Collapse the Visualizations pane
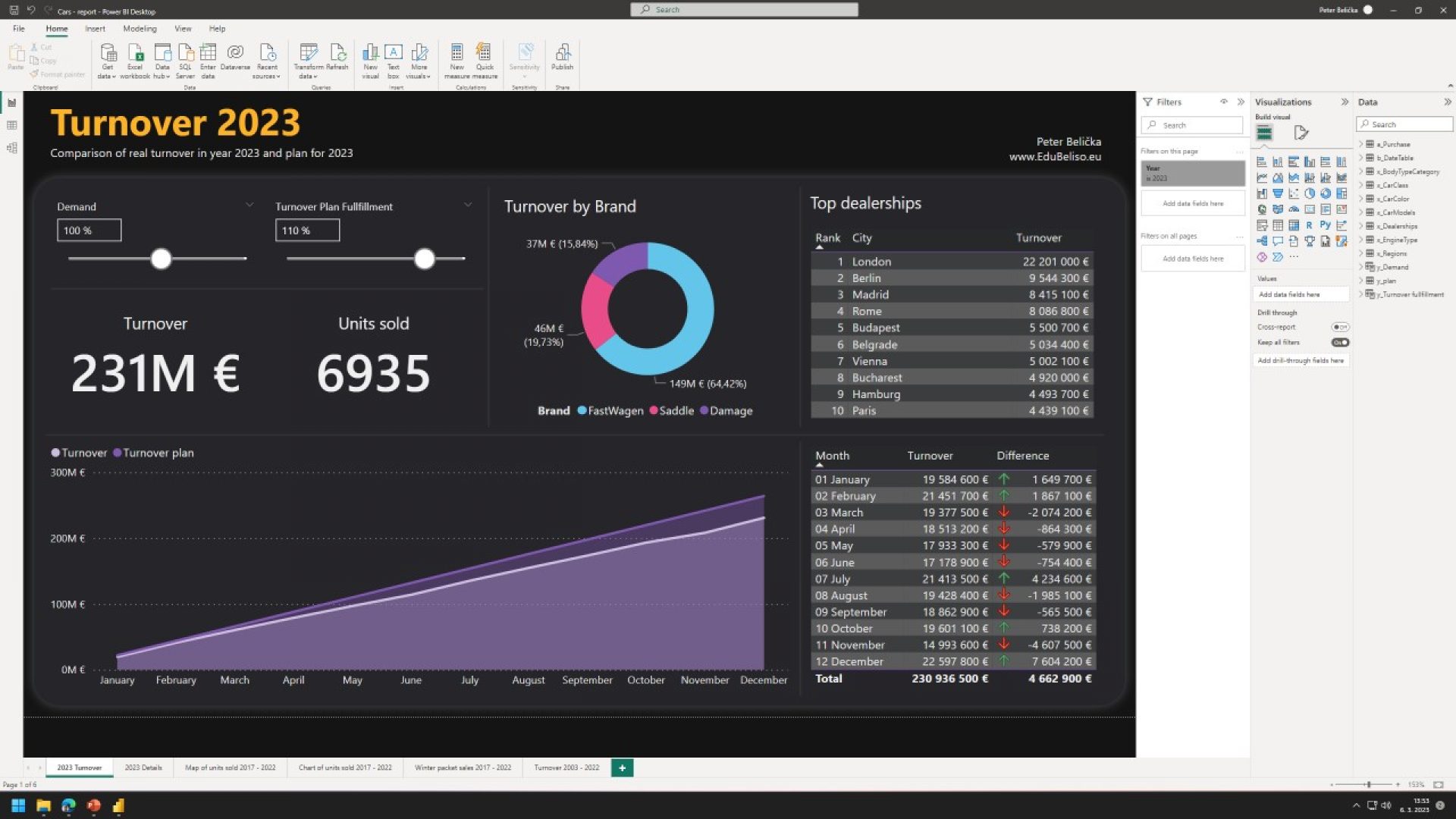The image size is (1456, 819). [1345, 102]
